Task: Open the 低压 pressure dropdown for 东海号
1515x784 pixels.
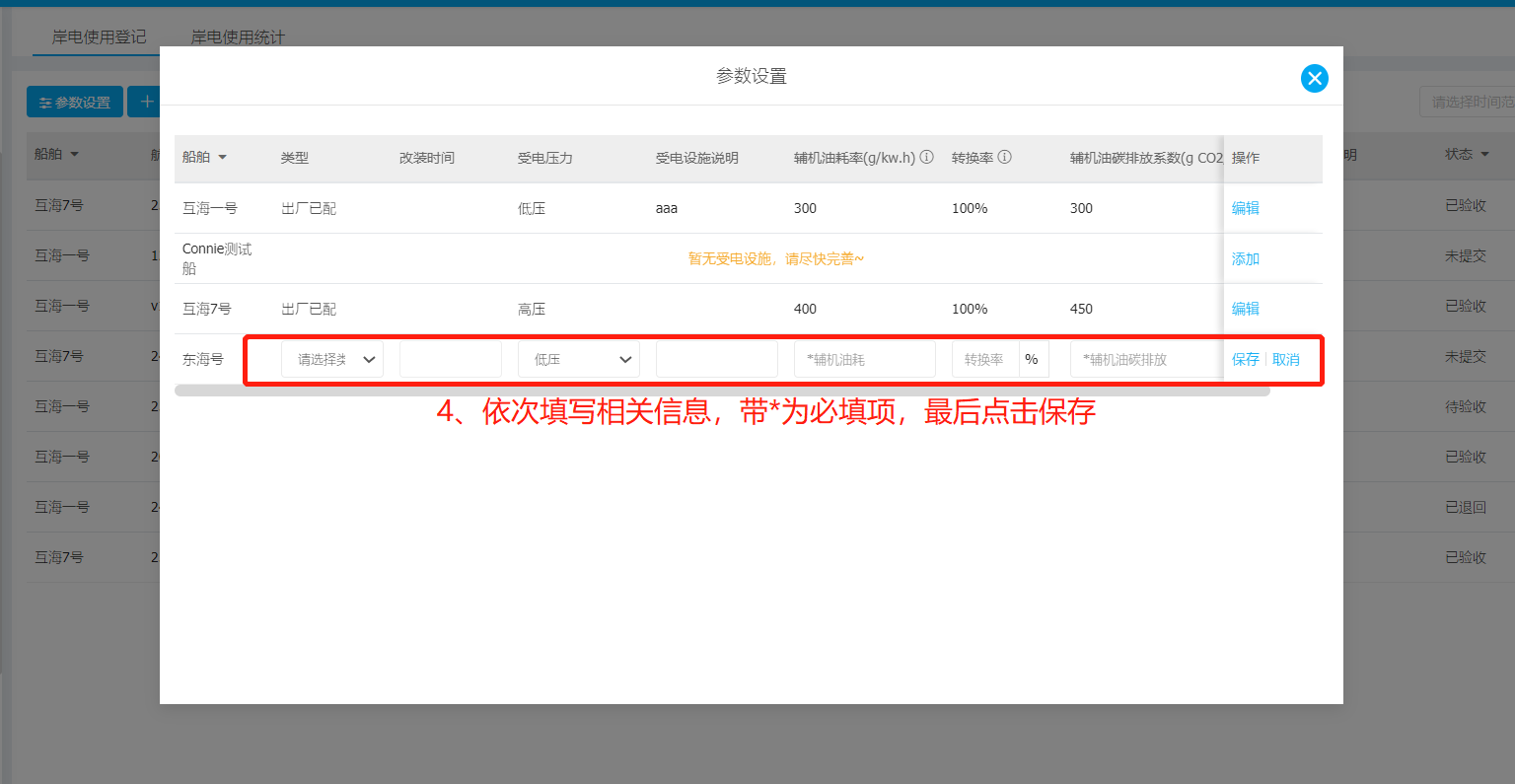Action: (579, 359)
